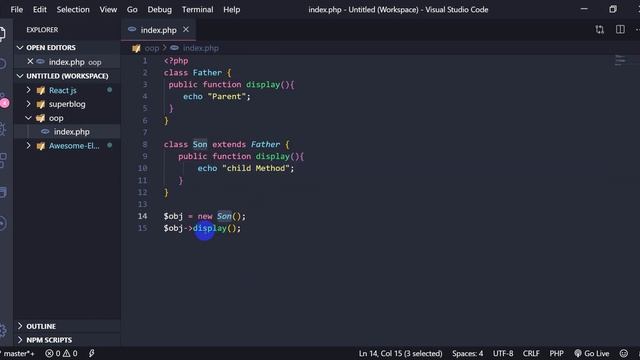The height and width of the screenshot is (360, 640).
Task: Open the Debug view in activity bar
Action: [x=3, y=129]
